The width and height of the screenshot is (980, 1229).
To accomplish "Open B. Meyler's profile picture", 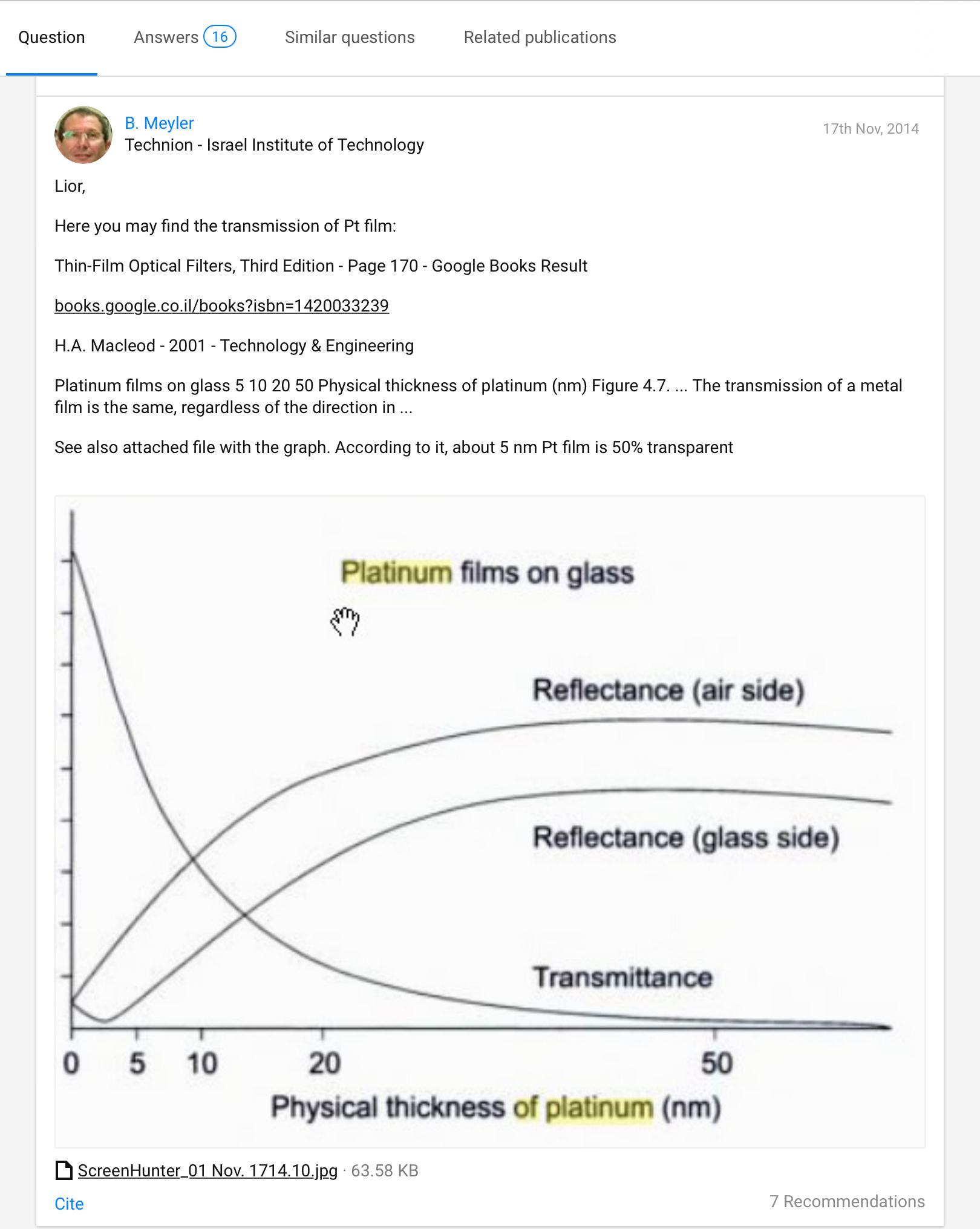I will tap(83, 135).
